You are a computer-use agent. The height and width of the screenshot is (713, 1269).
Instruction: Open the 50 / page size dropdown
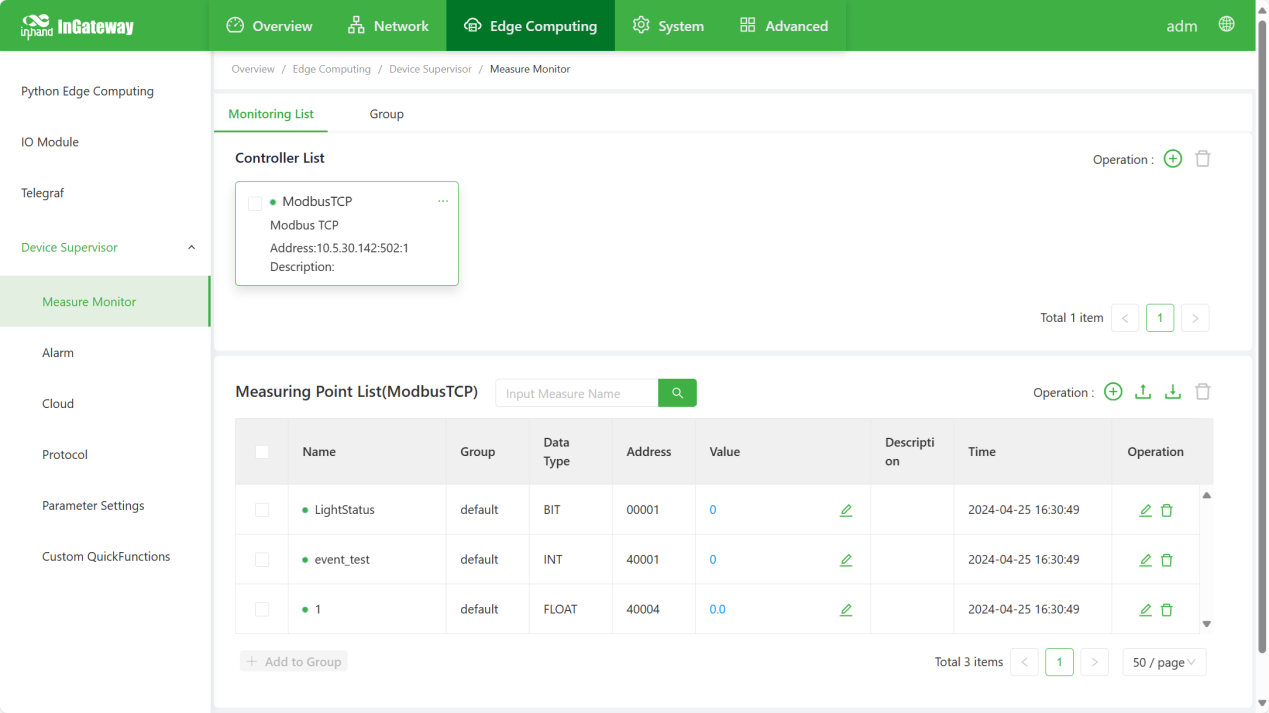tap(1164, 662)
